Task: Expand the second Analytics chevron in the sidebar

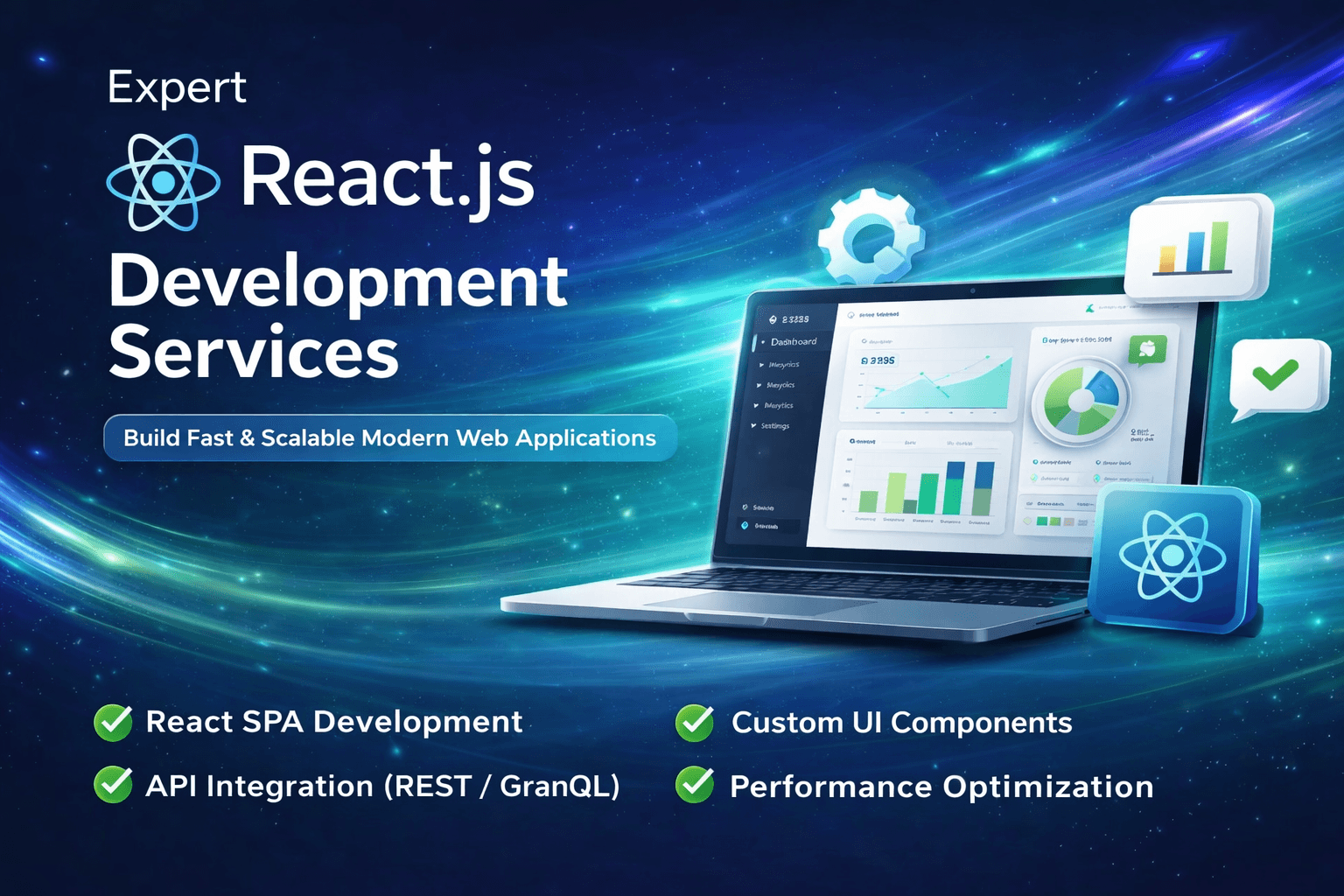Action: coord(758,385)
